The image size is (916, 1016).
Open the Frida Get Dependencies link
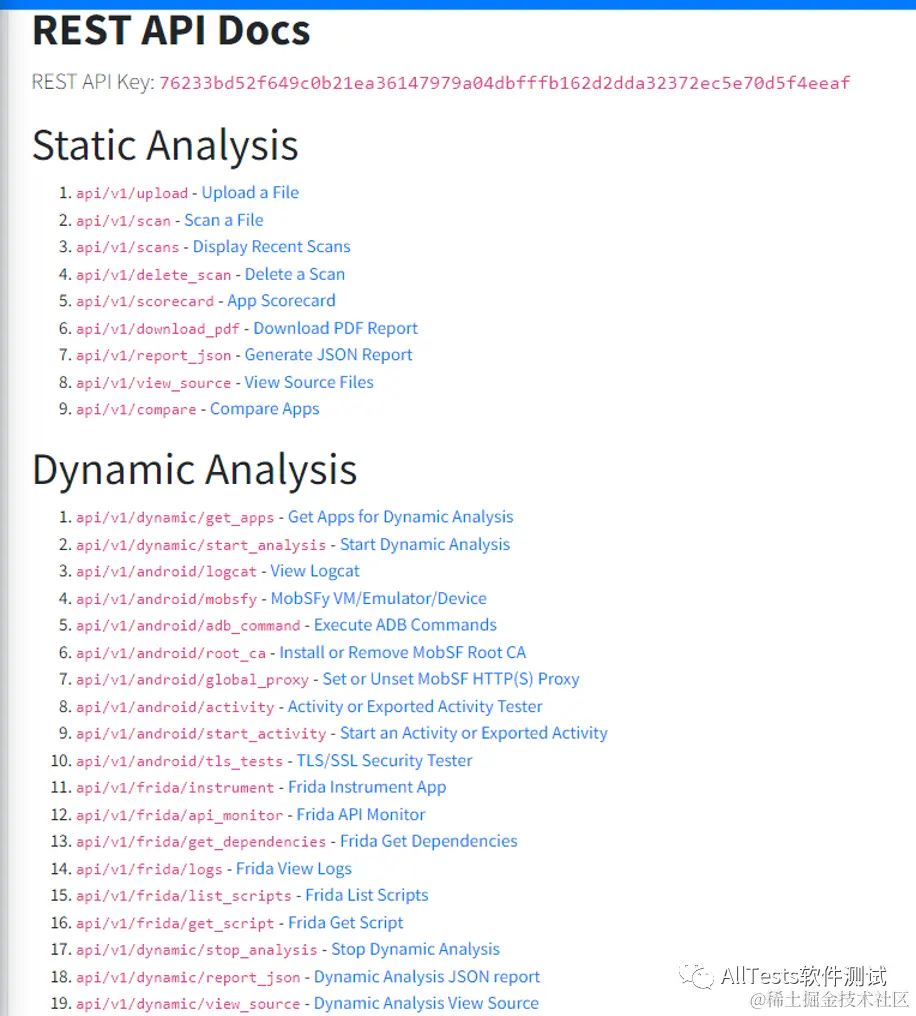(x=429, y=840)
